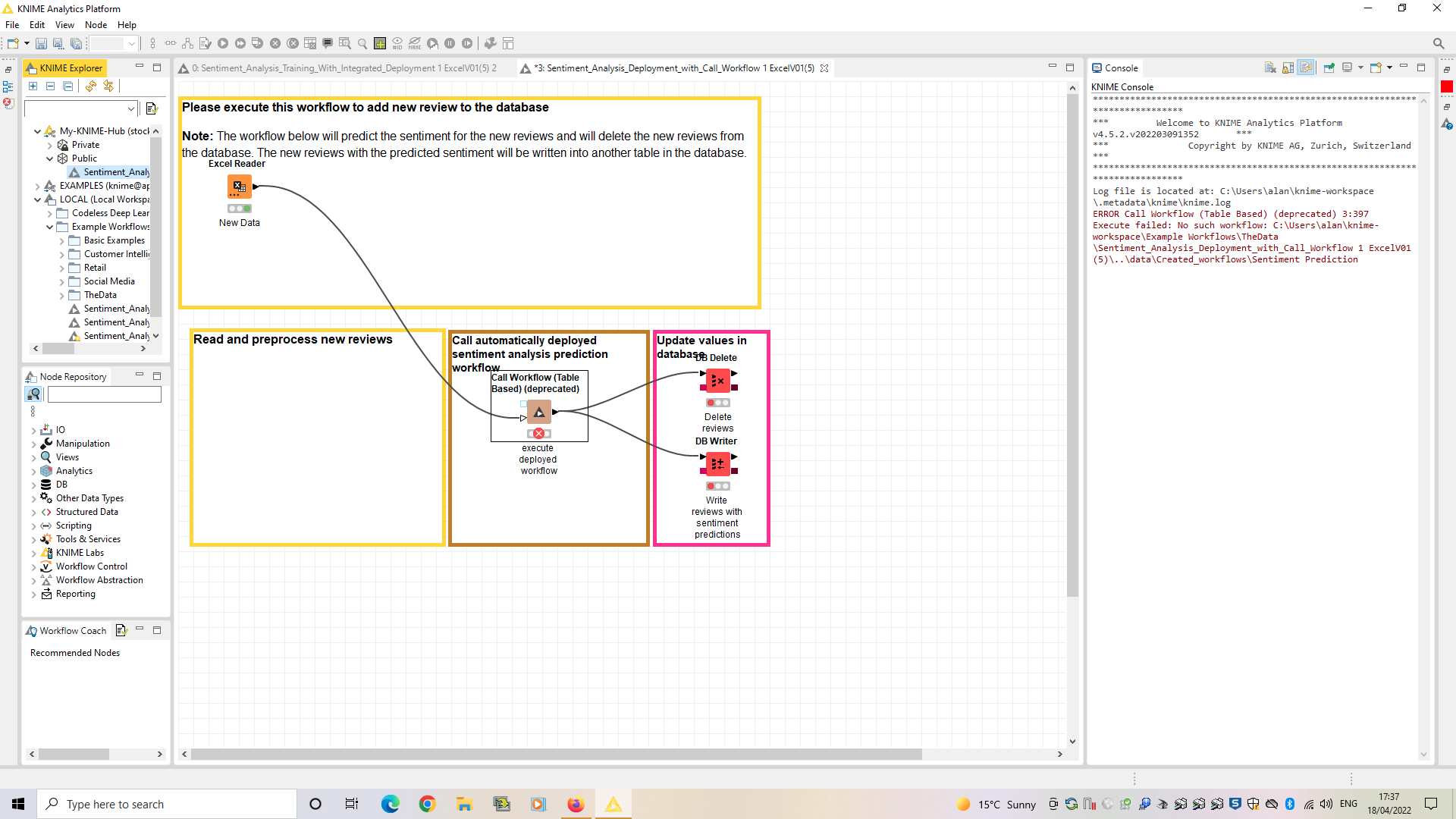
Task: Click the KNIME Explorer horizontal scrollbar
Action: pyautogui.click(x=58, y=349)
